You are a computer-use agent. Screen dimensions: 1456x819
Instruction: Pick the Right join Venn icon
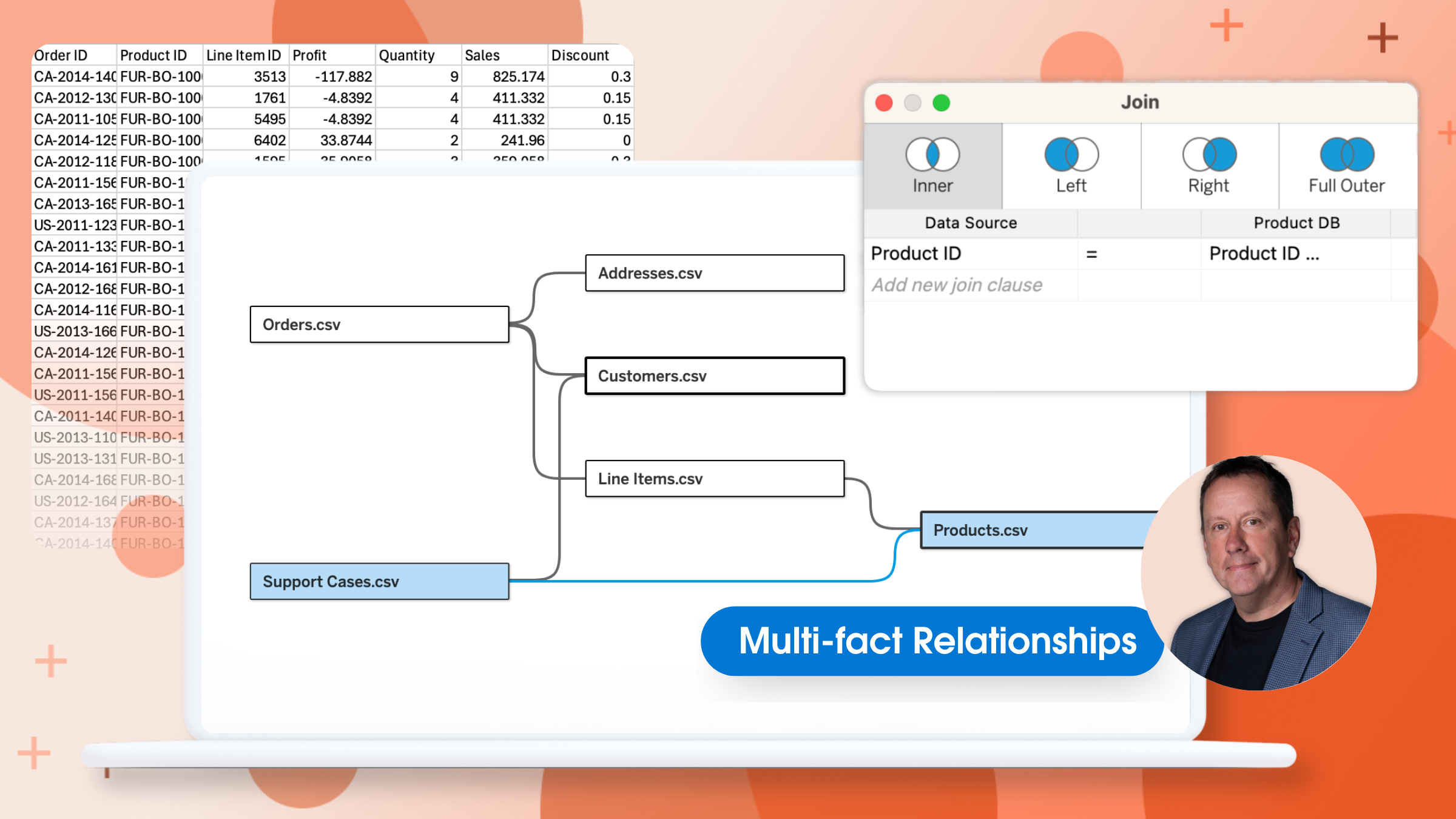click(1209, 155)
